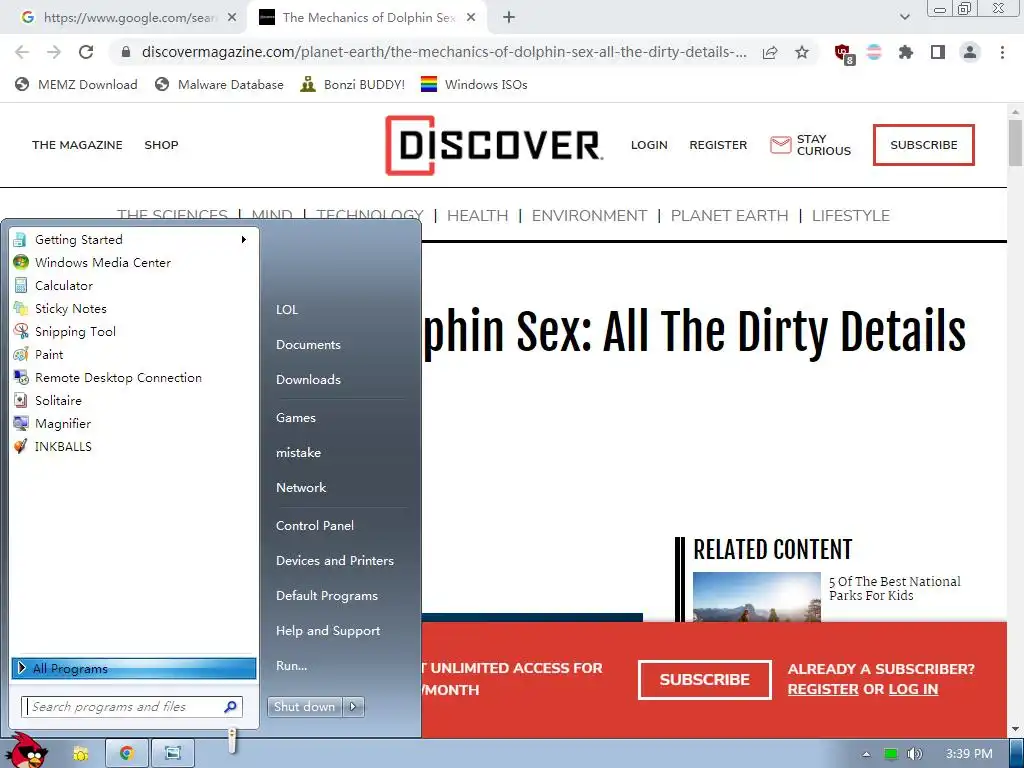Show hidden system tray icons

pos(867,754)
